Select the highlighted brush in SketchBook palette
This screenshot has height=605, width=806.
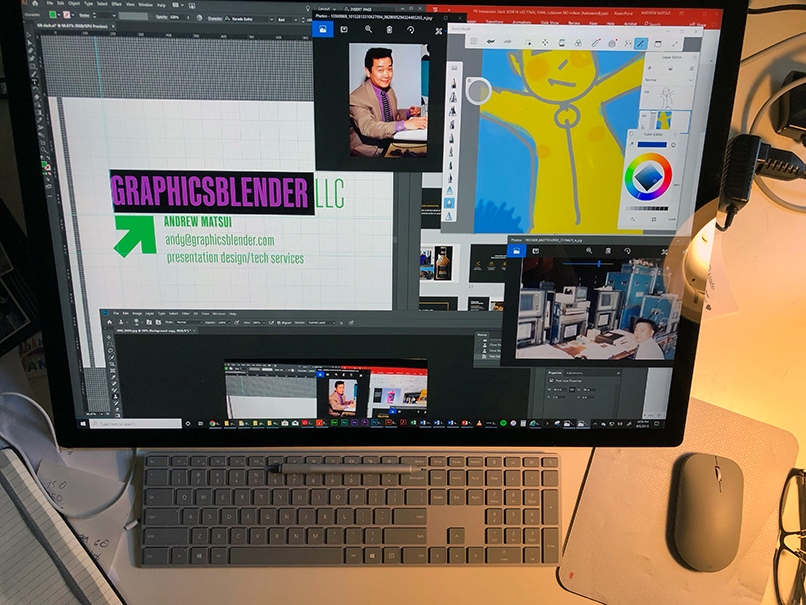(449, 203)
